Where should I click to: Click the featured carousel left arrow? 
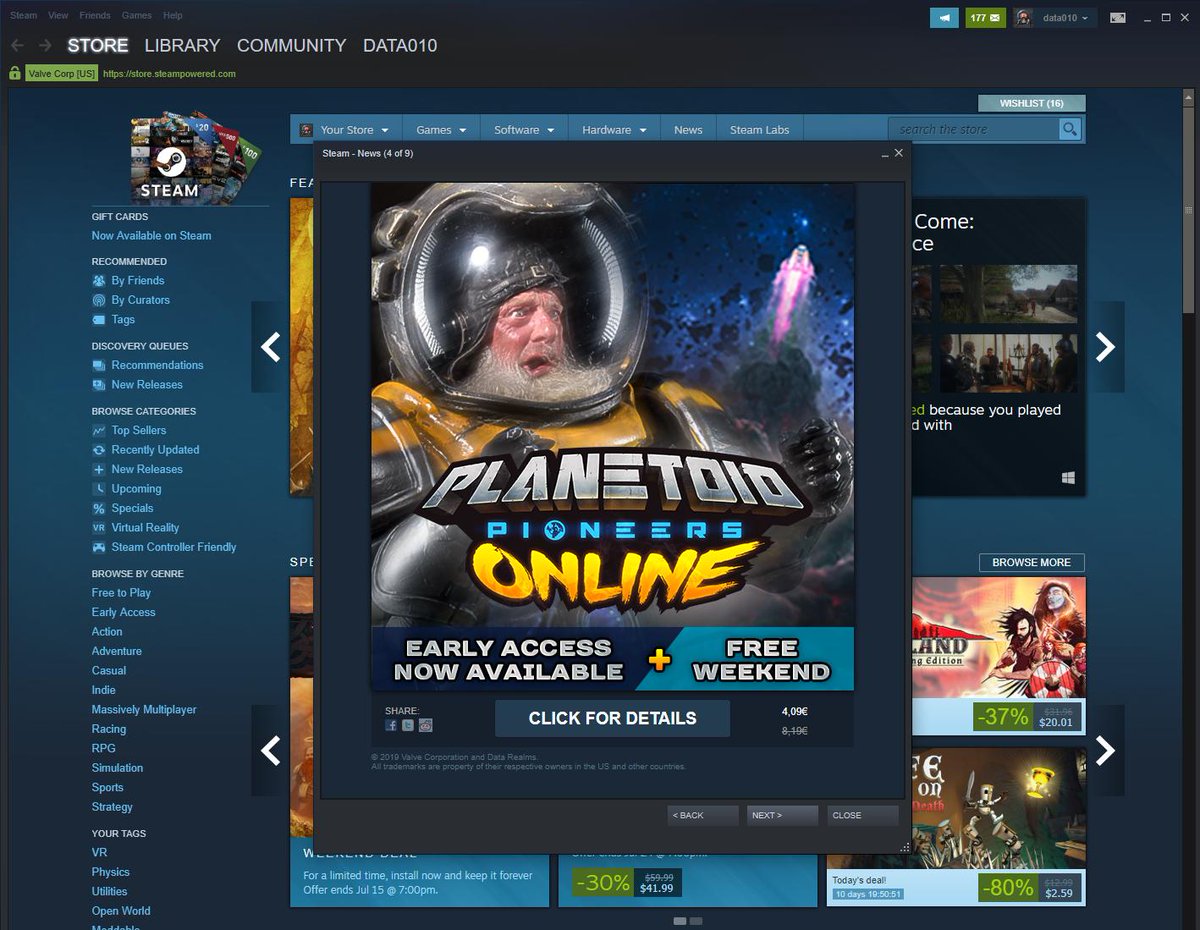[270, 347]
